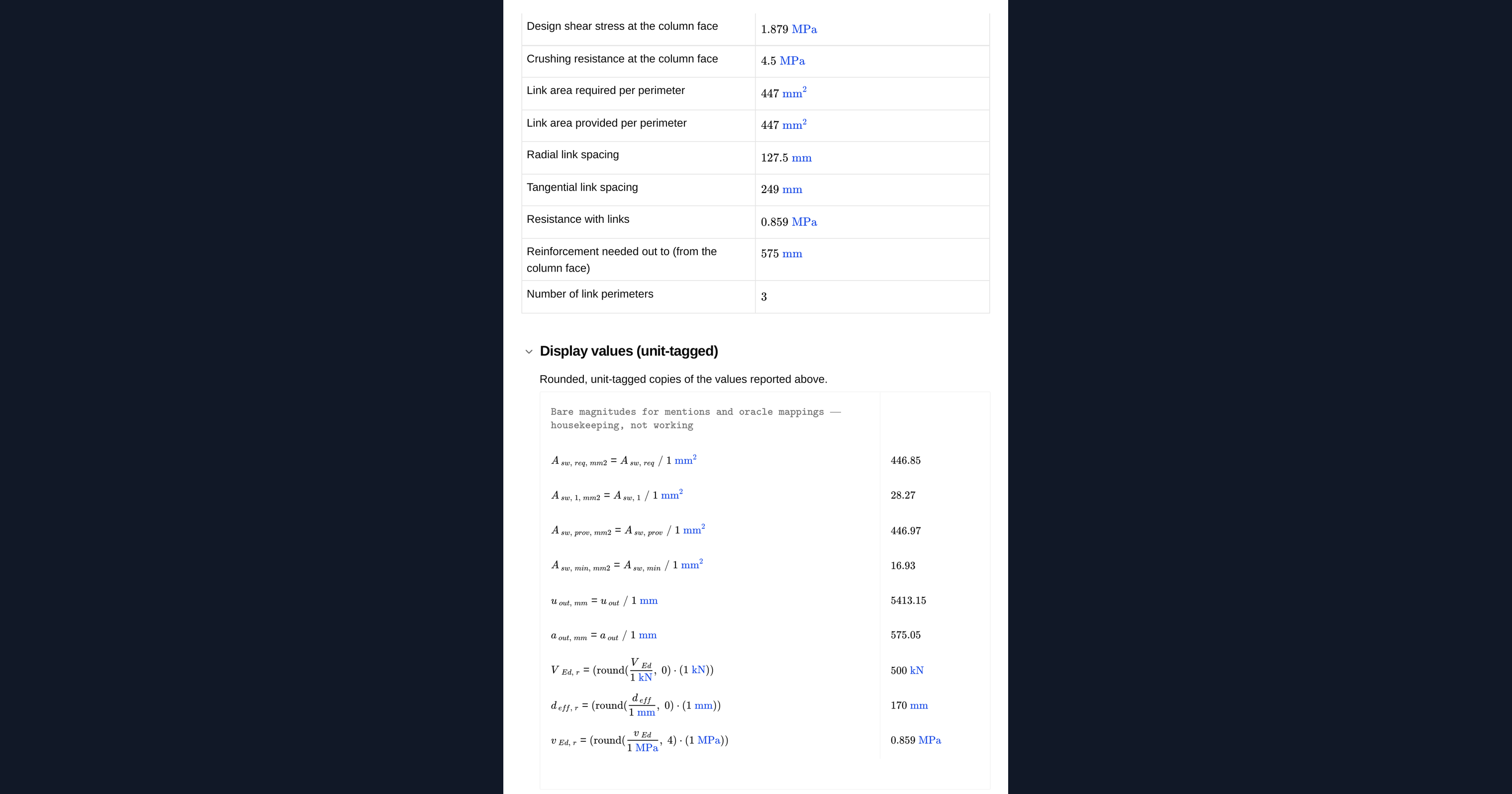Click the kN unit in the 500 kN result
Screen dimensions: 1512x794
pyautogui.click(x=916, y=671)
